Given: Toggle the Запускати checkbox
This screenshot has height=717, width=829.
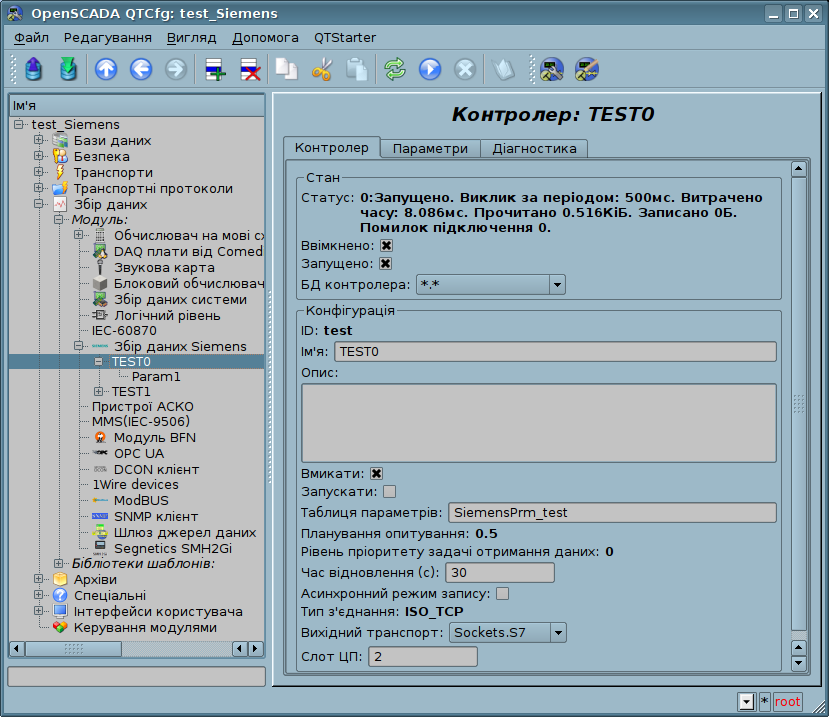Looking at the screenshot, I should click(x=390, y=492).
